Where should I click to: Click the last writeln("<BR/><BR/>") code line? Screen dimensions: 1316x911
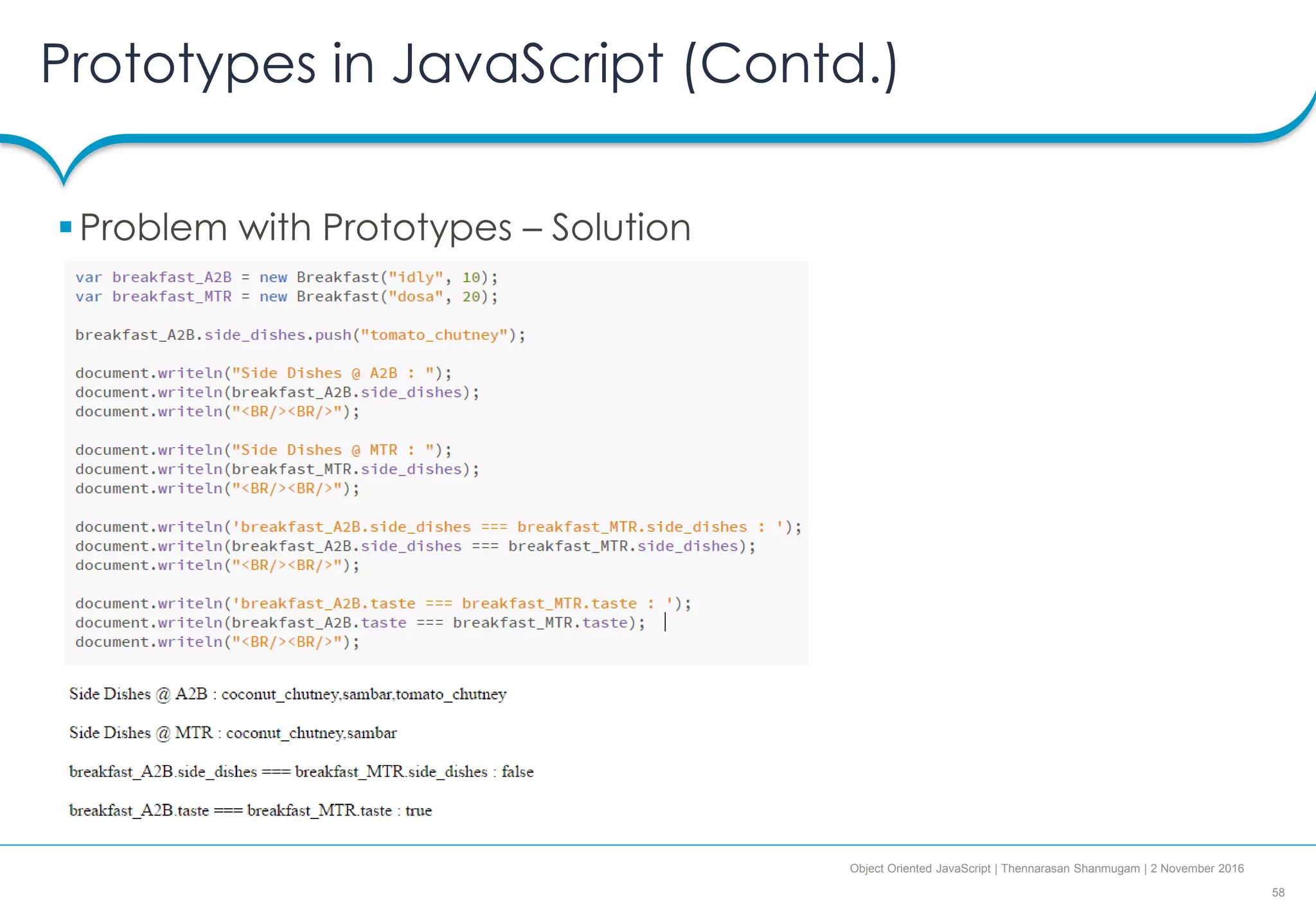[217, 642]
